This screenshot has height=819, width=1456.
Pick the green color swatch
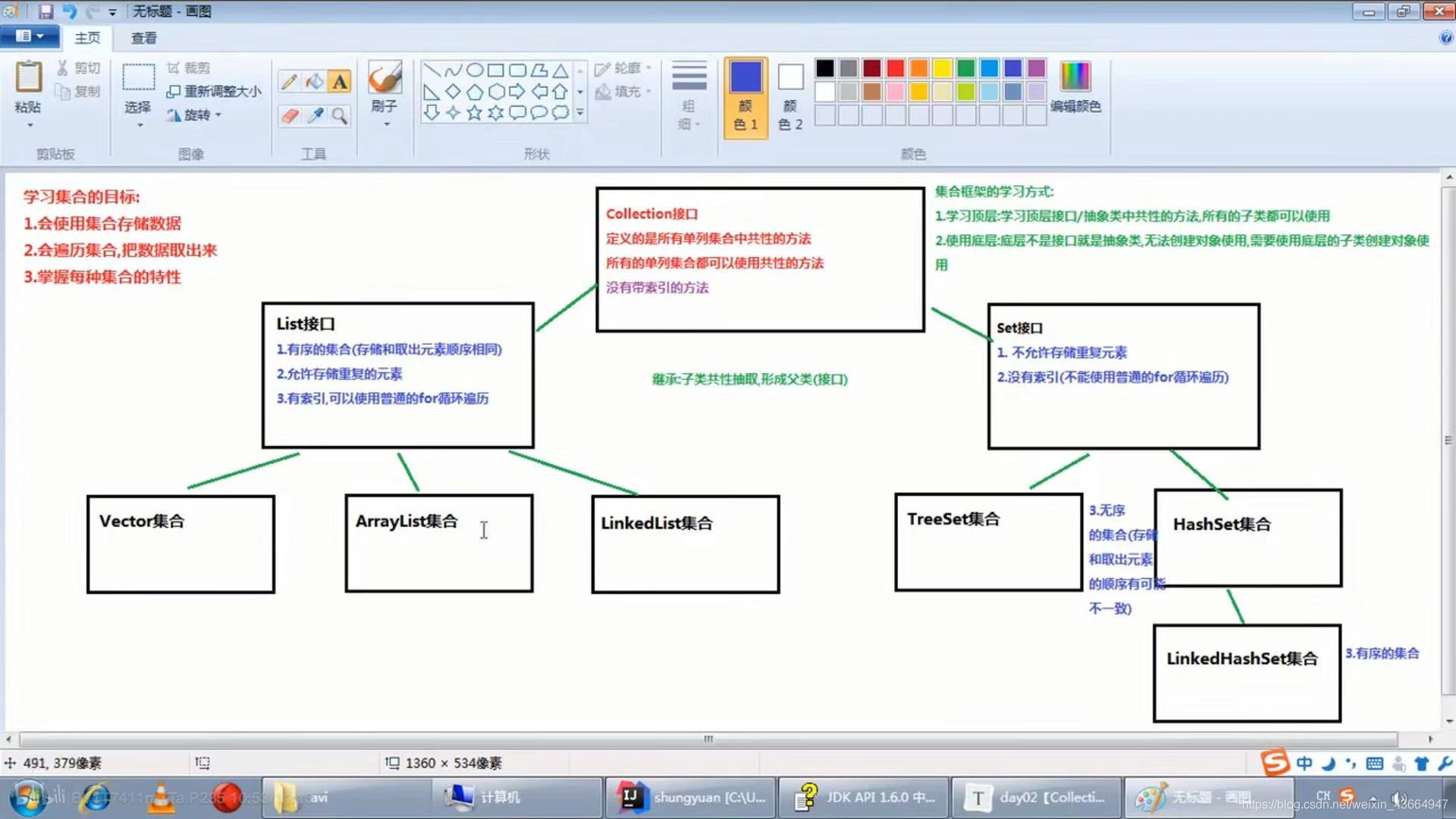tap(966, 68)
